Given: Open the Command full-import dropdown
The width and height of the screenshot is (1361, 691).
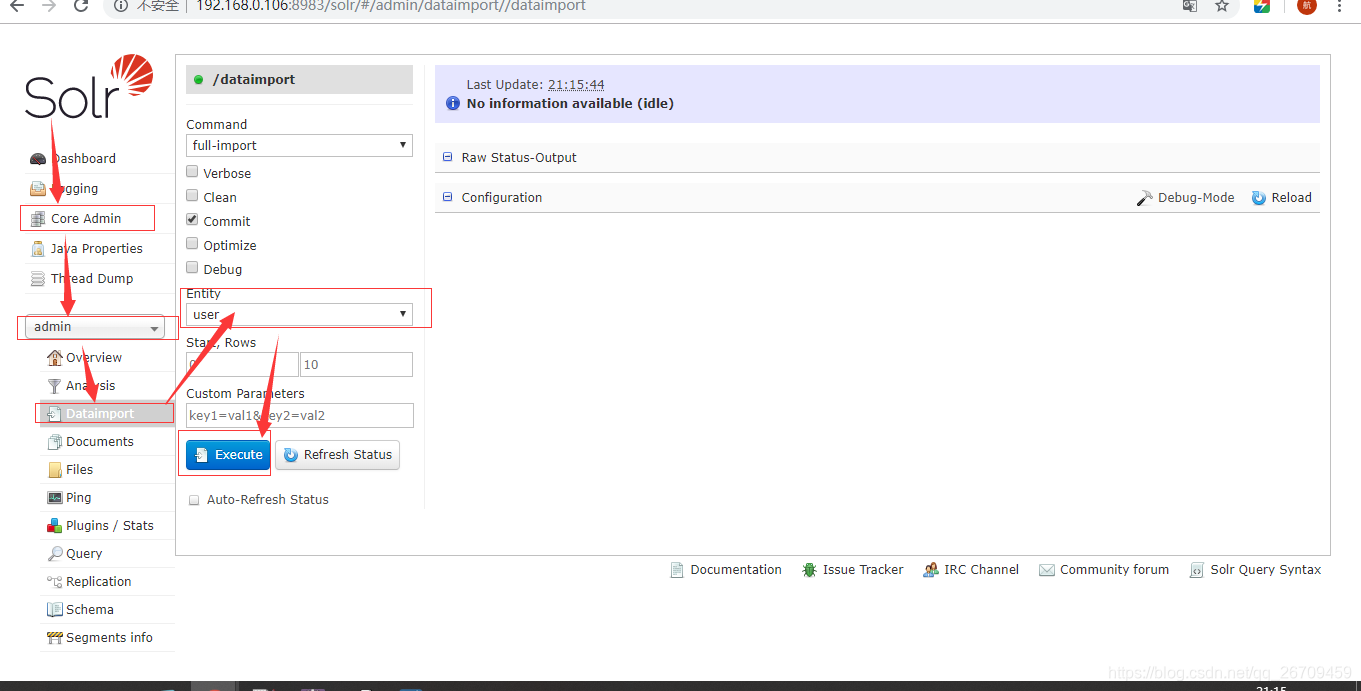Looking at the screenshot, I should click(299, 145).
